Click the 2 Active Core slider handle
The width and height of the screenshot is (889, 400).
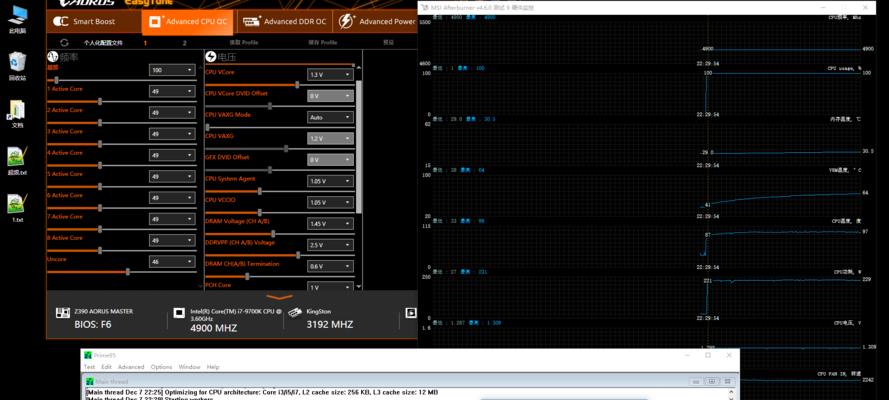100,123
